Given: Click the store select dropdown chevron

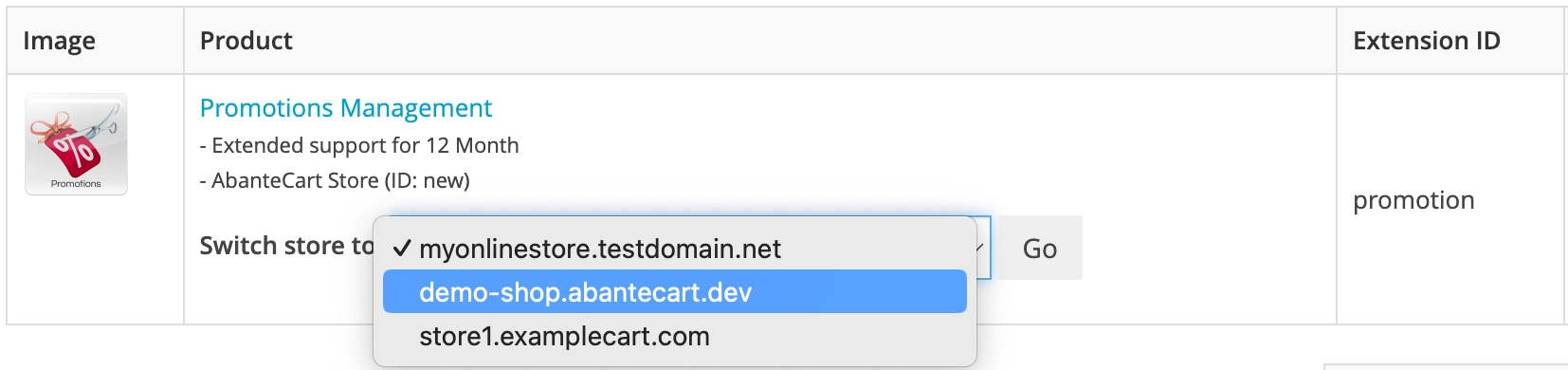Looking at the screenshot, I should (981, 248).
